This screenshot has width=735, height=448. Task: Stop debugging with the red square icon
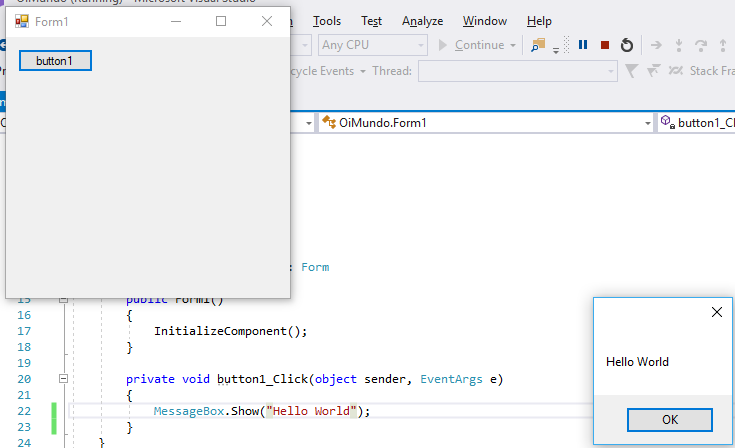(605, 45)
